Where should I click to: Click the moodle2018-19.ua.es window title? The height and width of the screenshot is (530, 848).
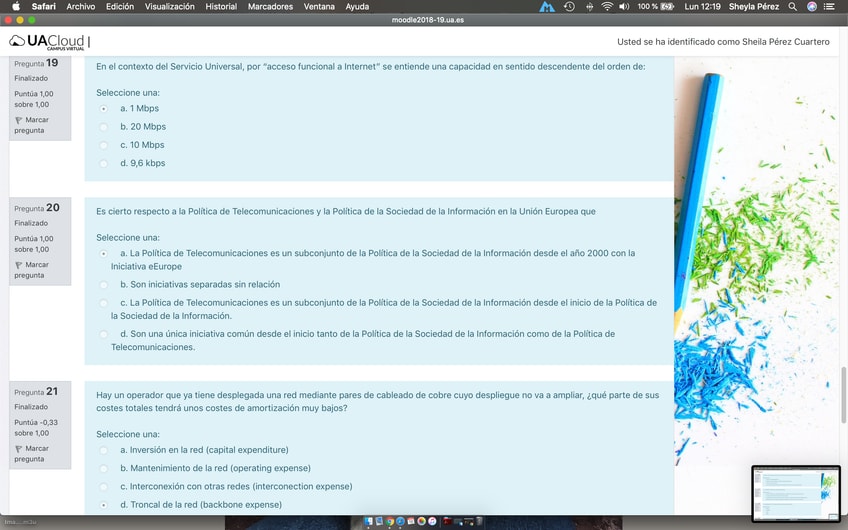428,20
